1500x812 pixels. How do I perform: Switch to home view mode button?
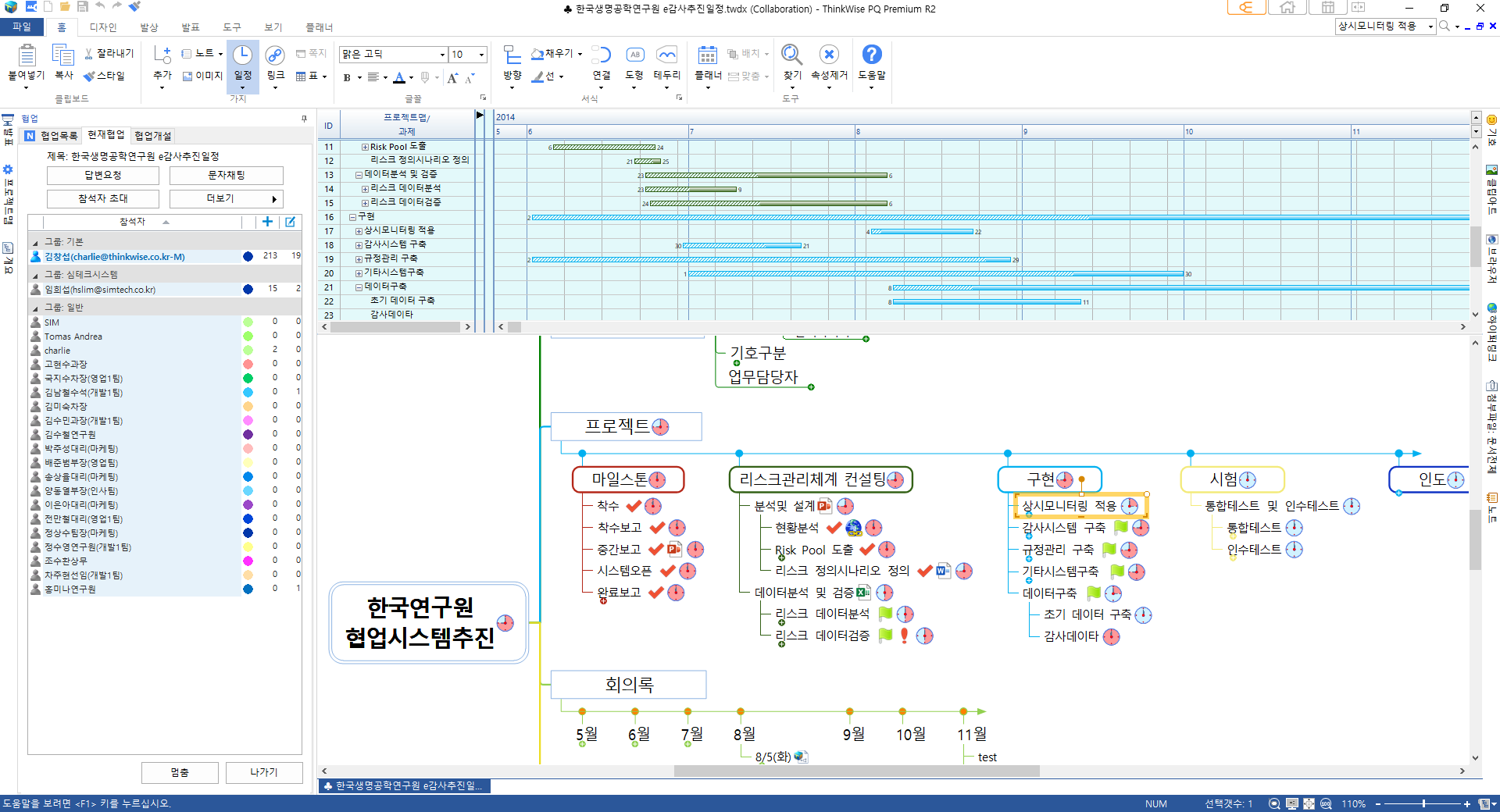[1287, 8]
